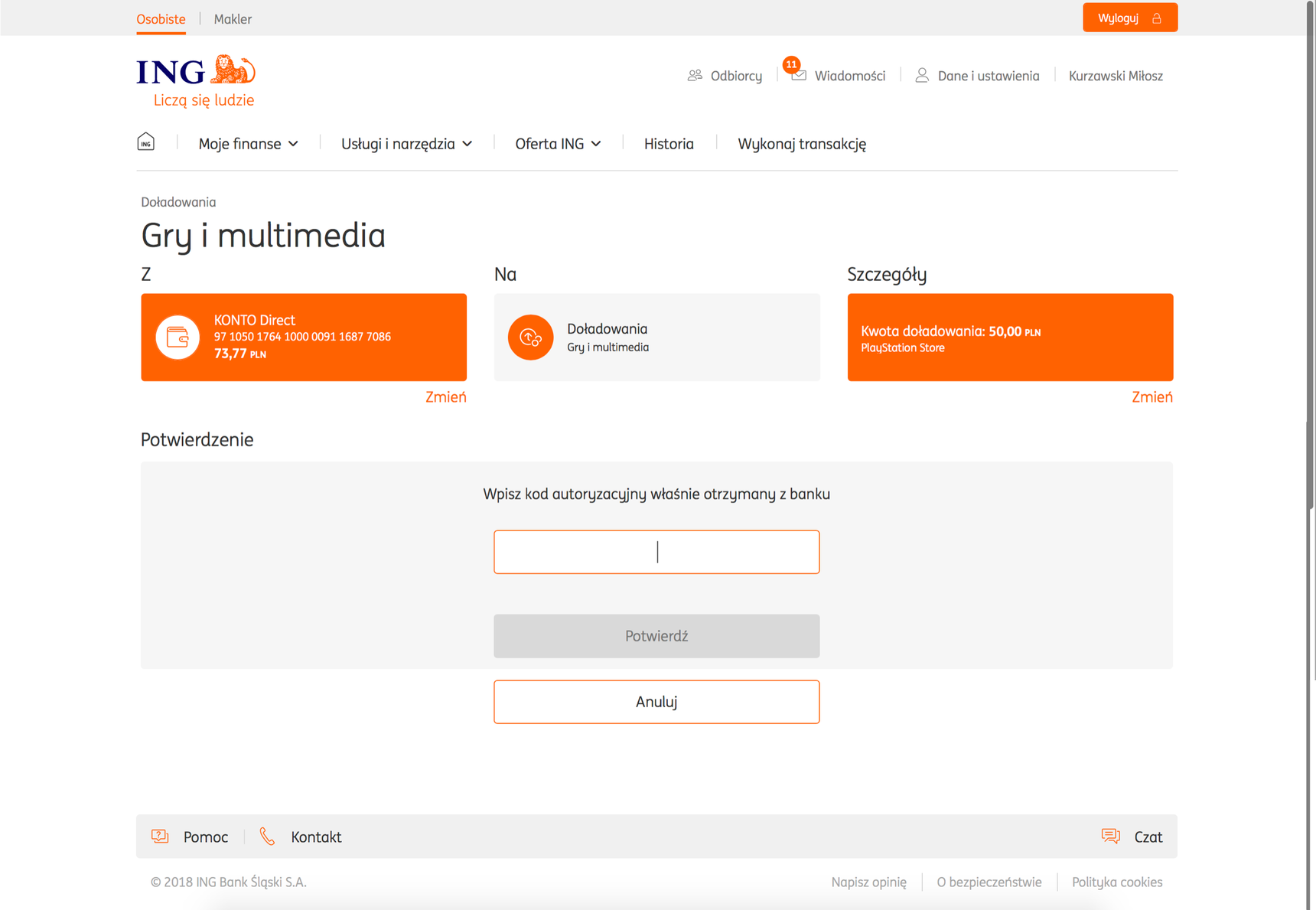Open the Wiadomości envelope icon
This screenshot has width=1316, height=910.
(799, 76)
